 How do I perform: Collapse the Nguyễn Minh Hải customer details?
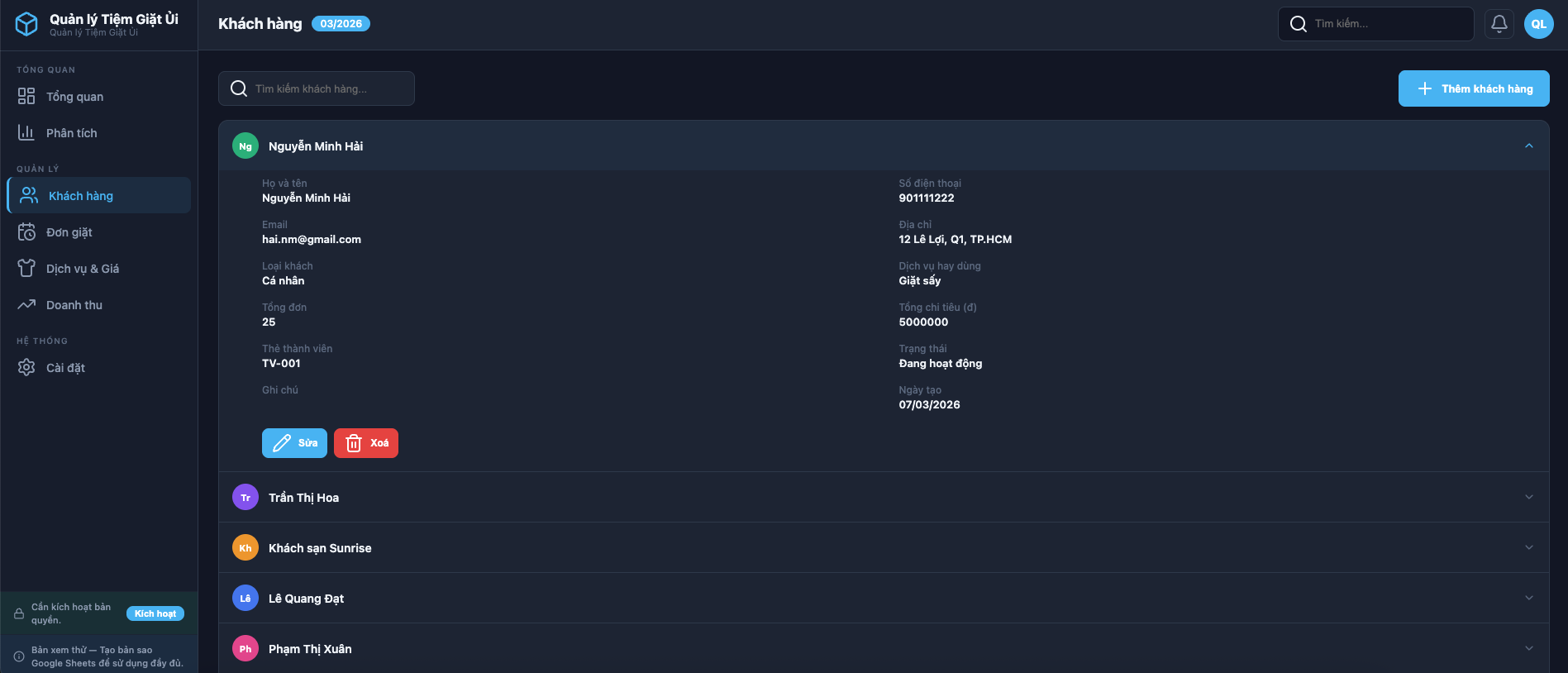pos(1528,146)
